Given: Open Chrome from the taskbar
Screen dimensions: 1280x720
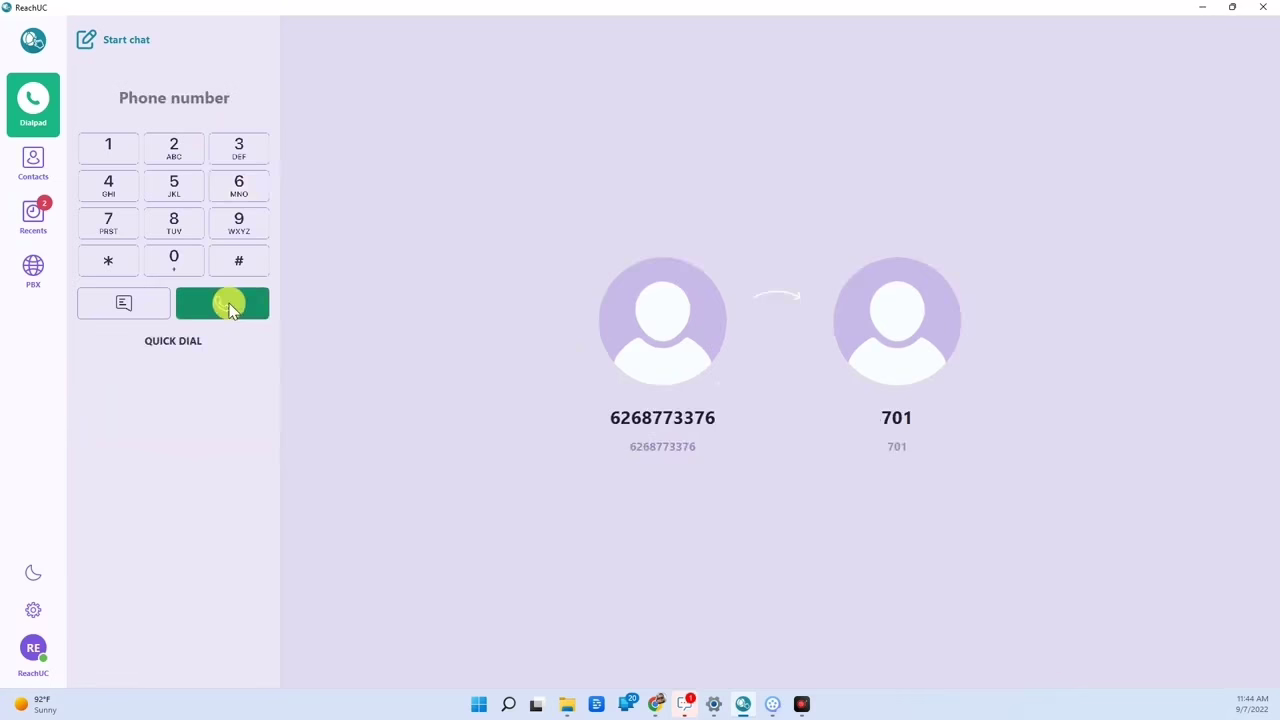Looking at the screenshot, I should click(655, 704).
